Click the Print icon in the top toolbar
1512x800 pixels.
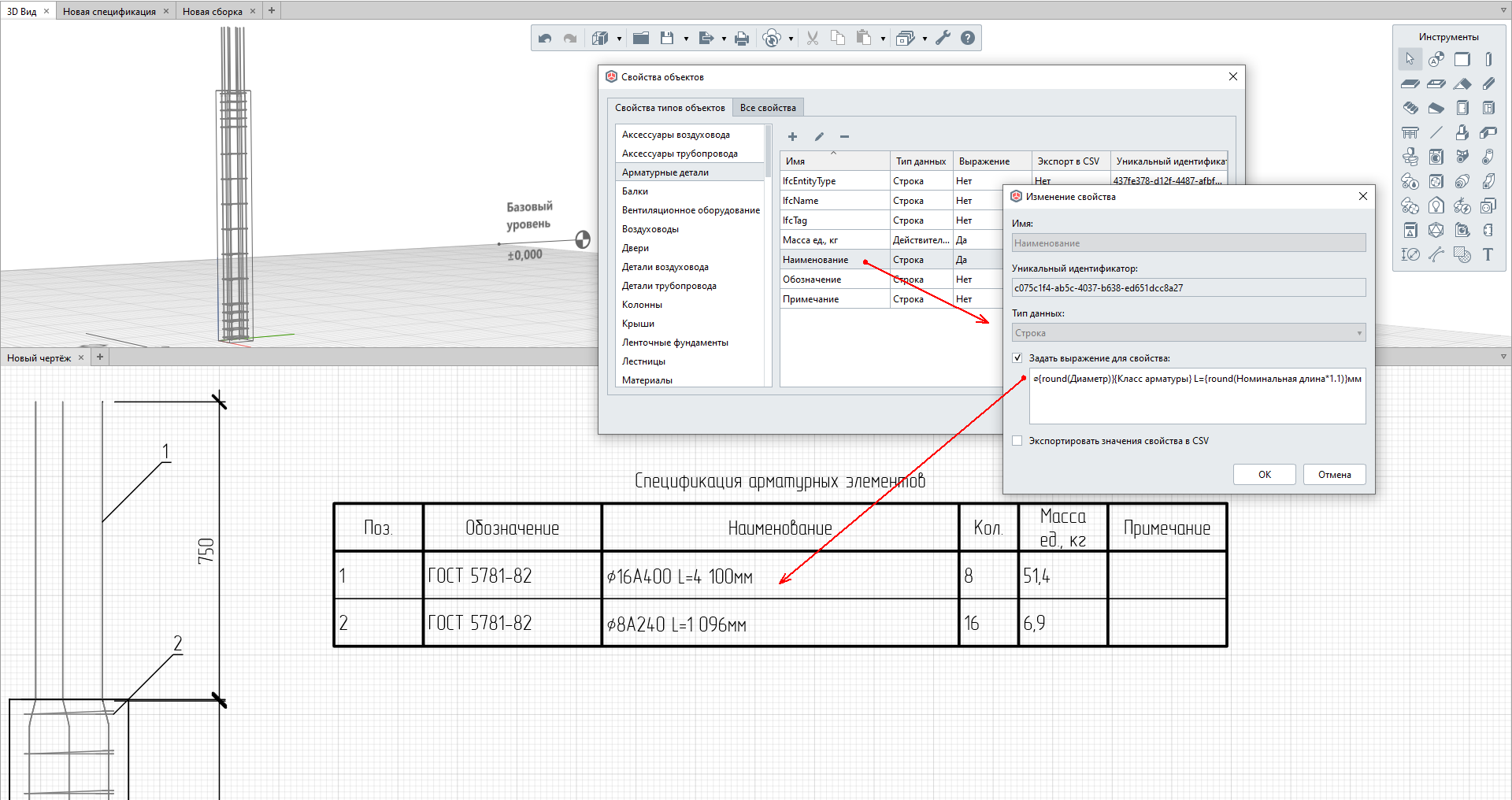[x=741, y=37]
